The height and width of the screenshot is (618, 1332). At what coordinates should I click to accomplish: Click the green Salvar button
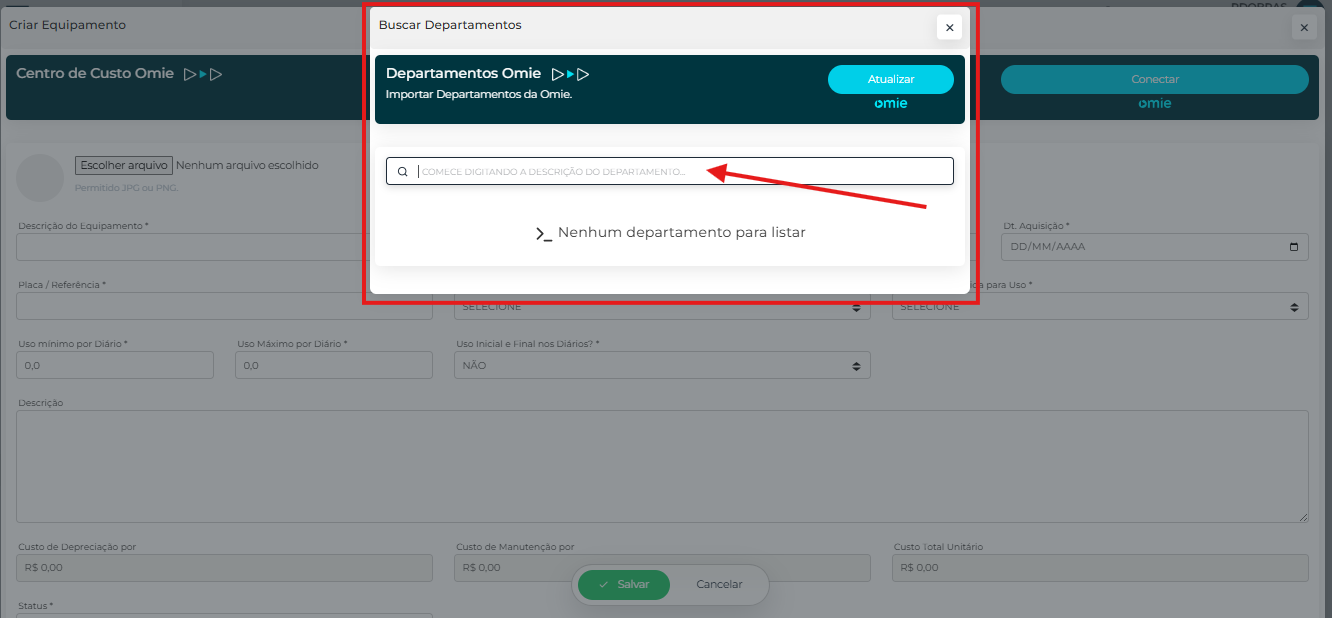(x=623, y=584)
